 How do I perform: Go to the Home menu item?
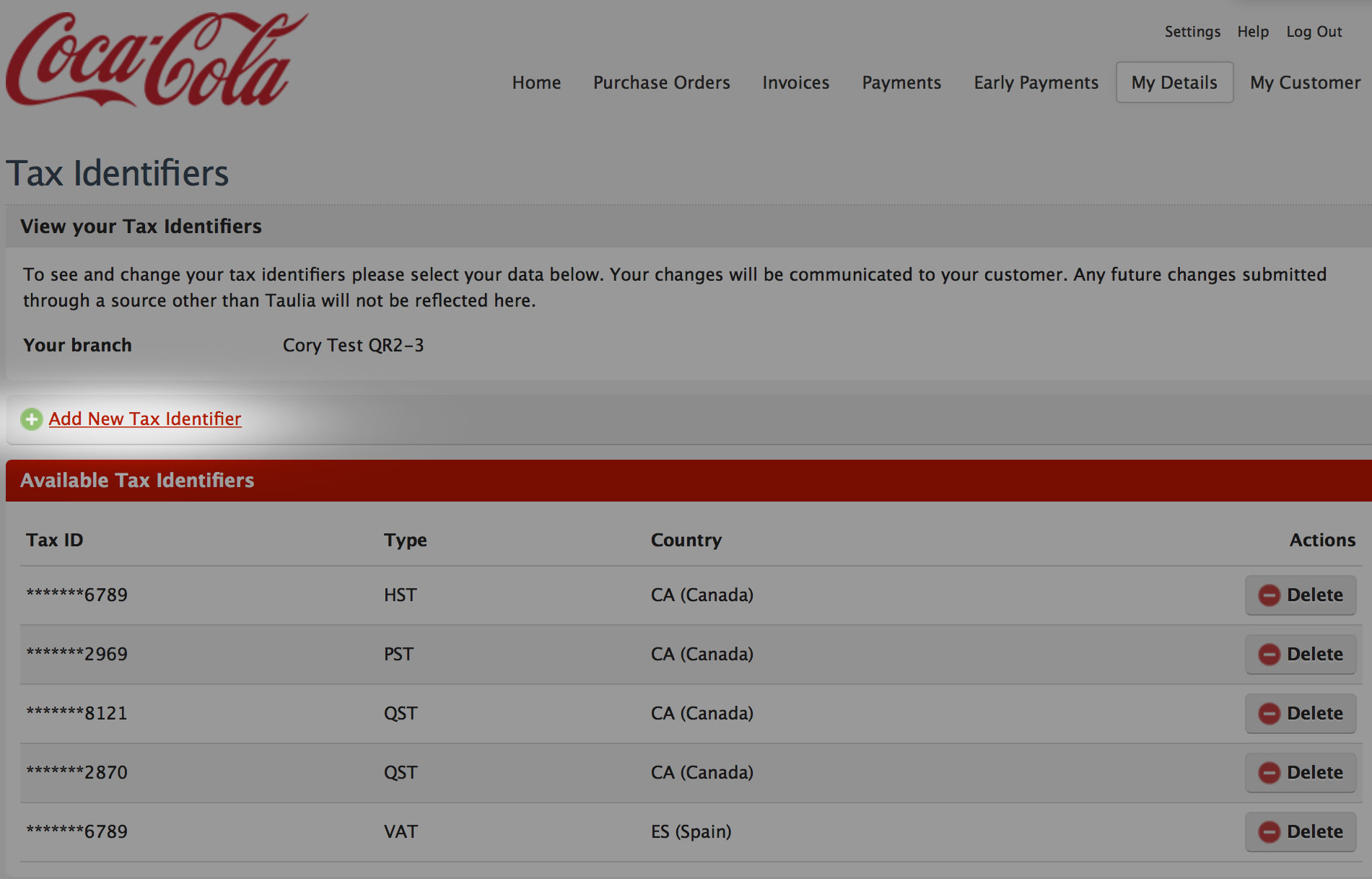(x=536, y=82)
